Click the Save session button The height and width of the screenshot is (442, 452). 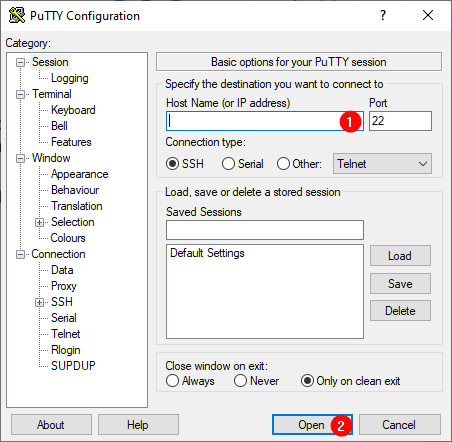[400, 284]
